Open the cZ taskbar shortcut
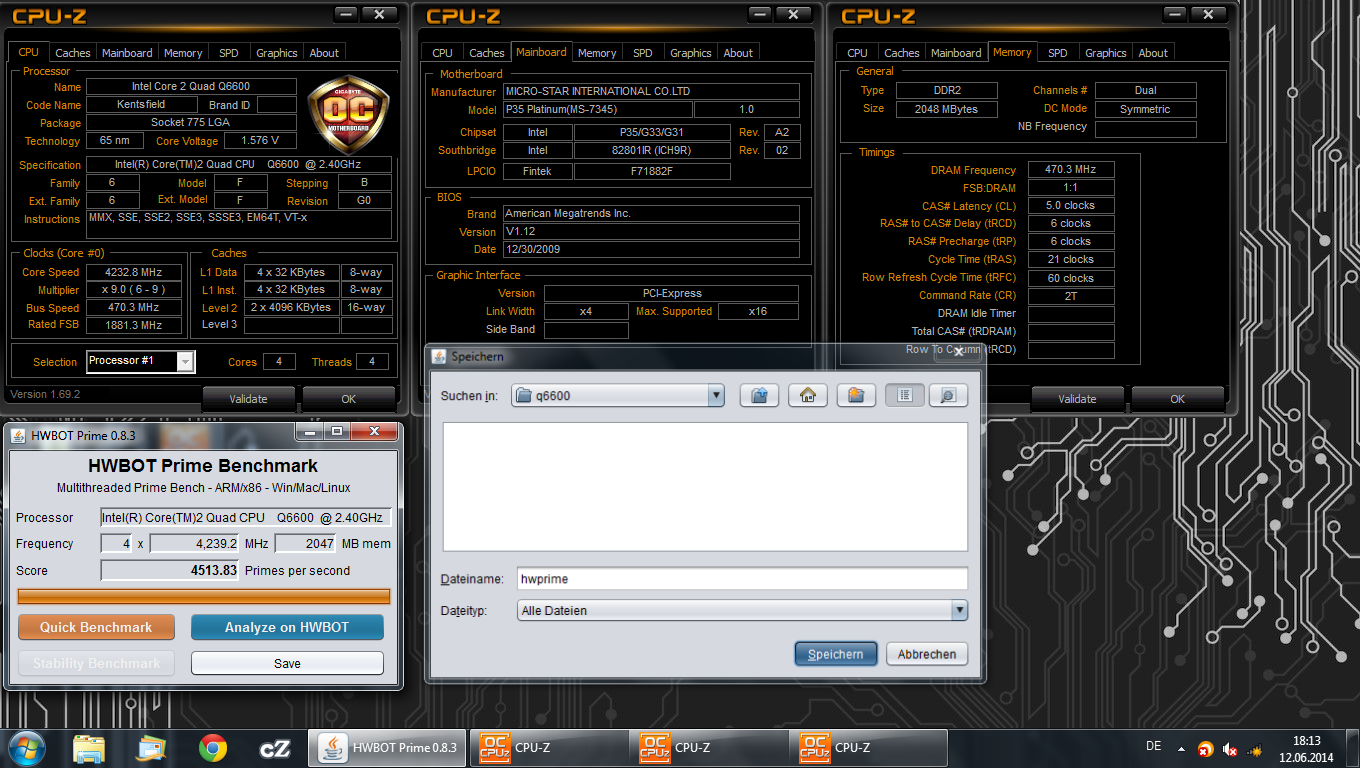1360x768 pixels. point(274,747)
